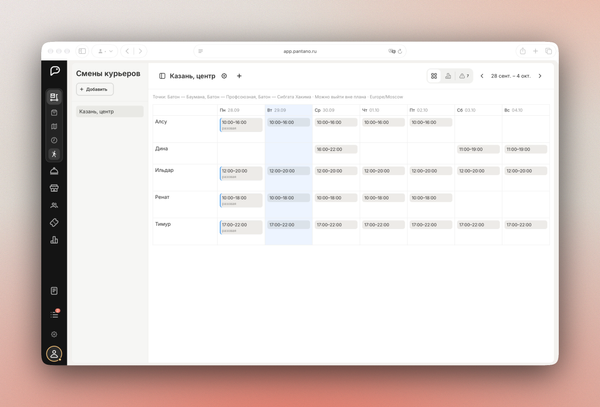Click the courier name Дина
The width and height of the screenshot is (600, 407).
point(161,148)
